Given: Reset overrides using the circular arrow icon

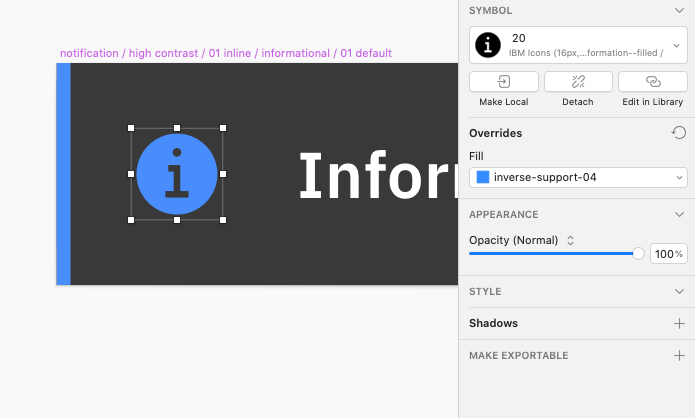Looking at the screenshot, I should pos(679,133).
